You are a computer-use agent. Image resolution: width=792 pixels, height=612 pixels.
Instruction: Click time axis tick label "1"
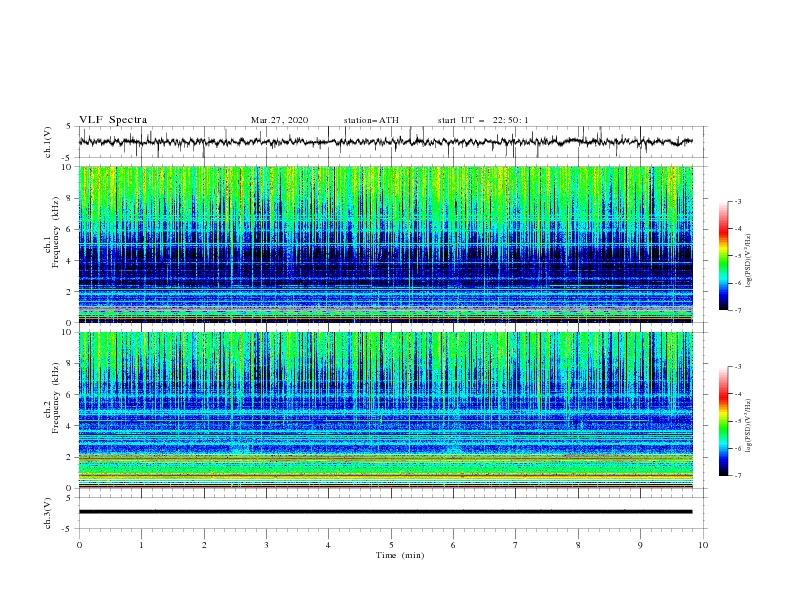tap(142, 545)
